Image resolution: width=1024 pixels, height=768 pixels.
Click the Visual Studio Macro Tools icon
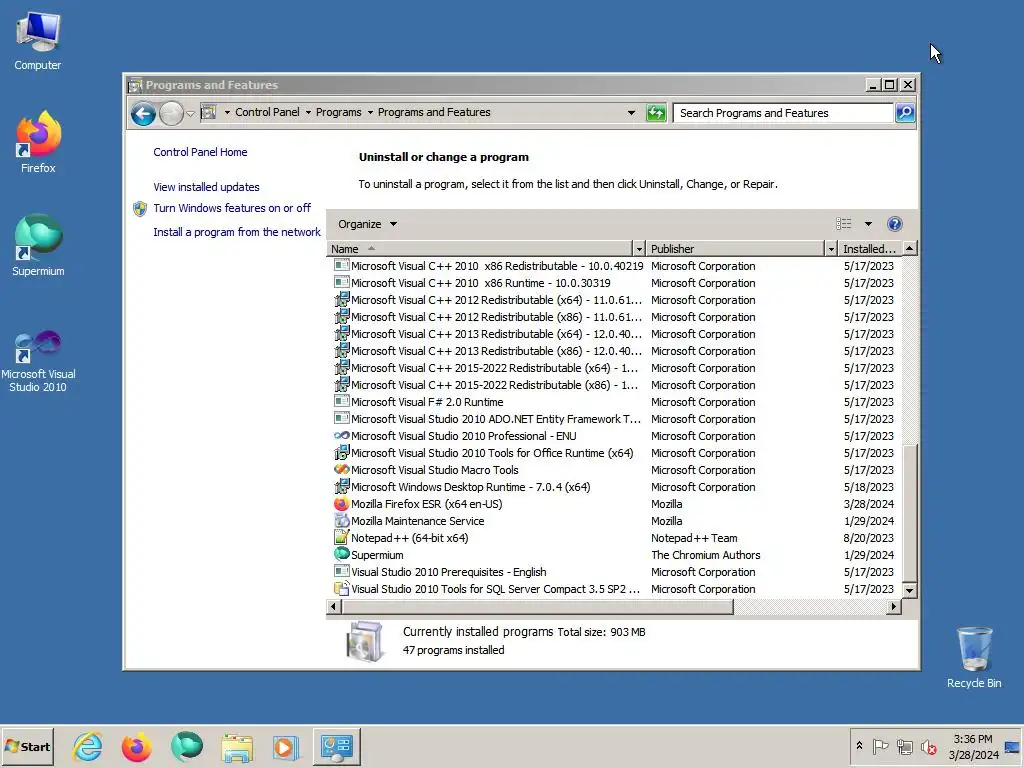tap(342, 470)
